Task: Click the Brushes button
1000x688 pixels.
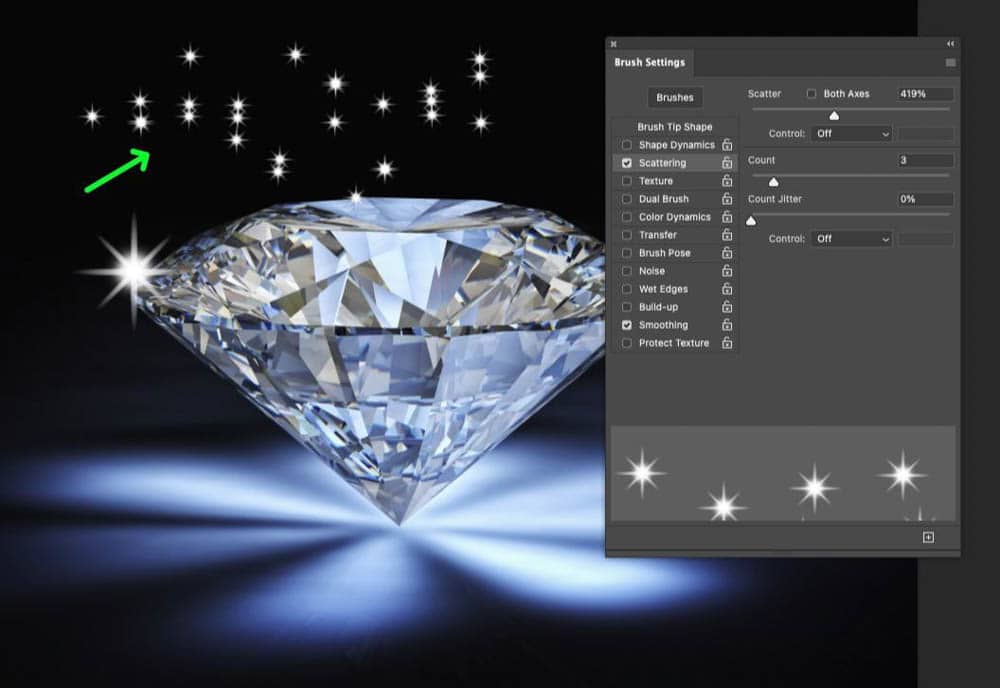Action: (x=675, y=98)
